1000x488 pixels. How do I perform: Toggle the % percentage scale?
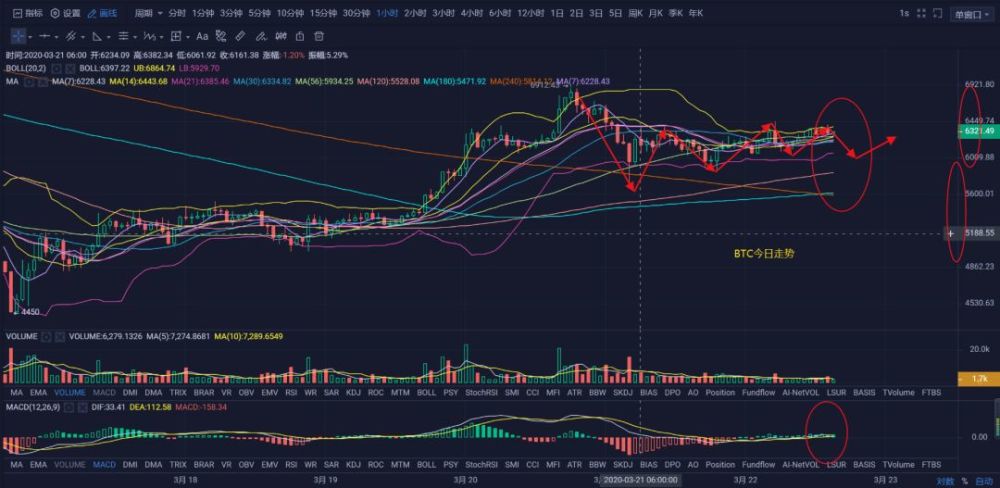(964, 481)
